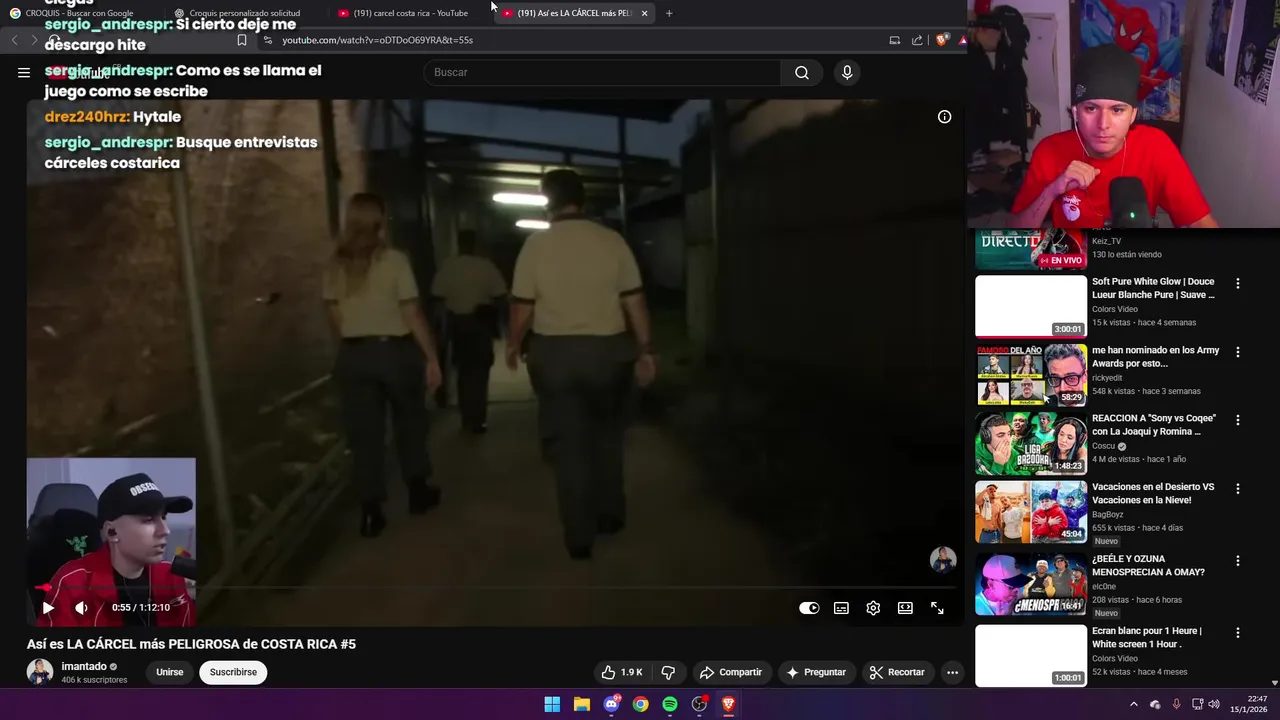Image resolution: width=1280 pixels, height=720 pixels.
Task: Click the browser address bar URL
Action: point(377,40)
